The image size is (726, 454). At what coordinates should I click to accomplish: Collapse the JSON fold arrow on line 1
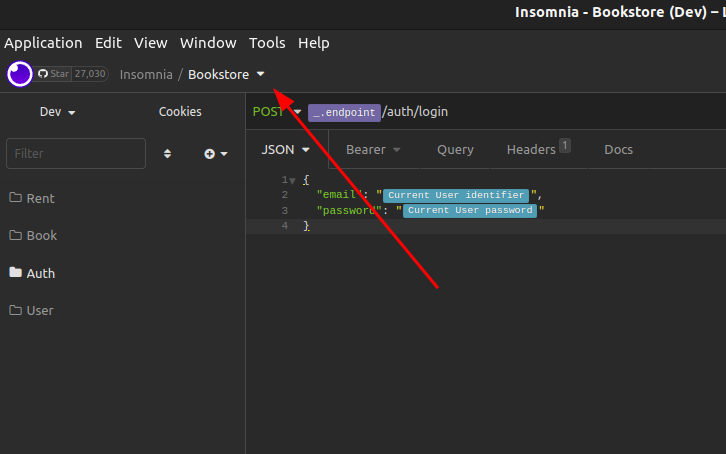(292, 180)
